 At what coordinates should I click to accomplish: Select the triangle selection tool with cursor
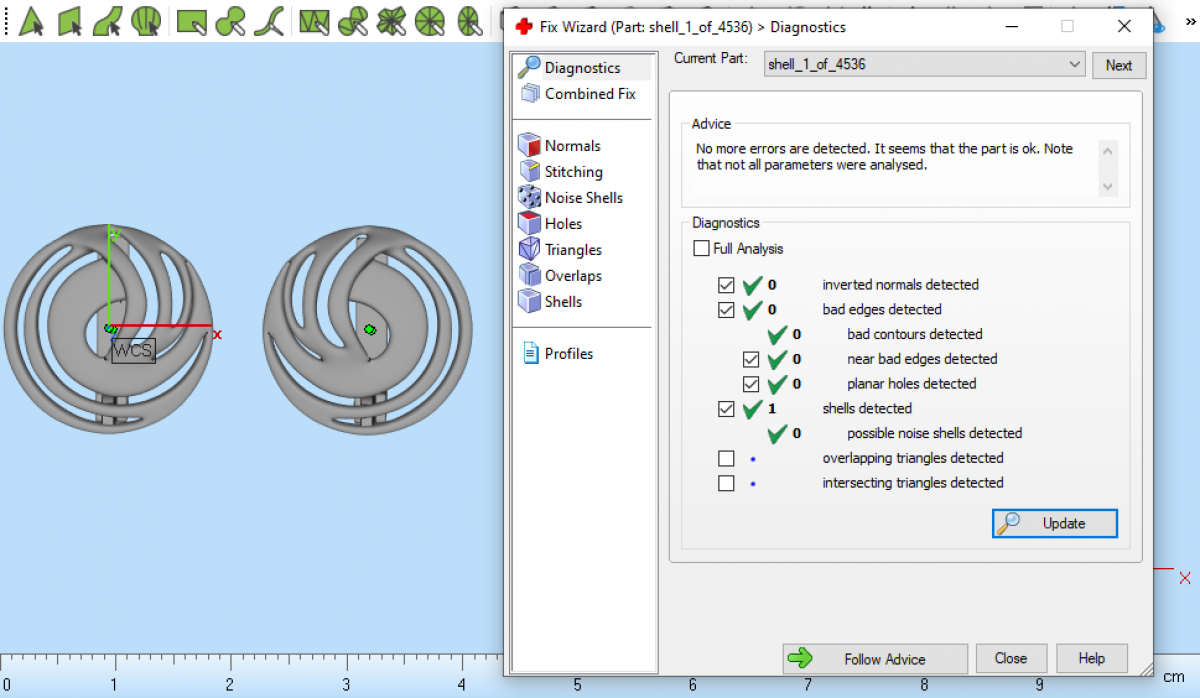pos(31,21)
